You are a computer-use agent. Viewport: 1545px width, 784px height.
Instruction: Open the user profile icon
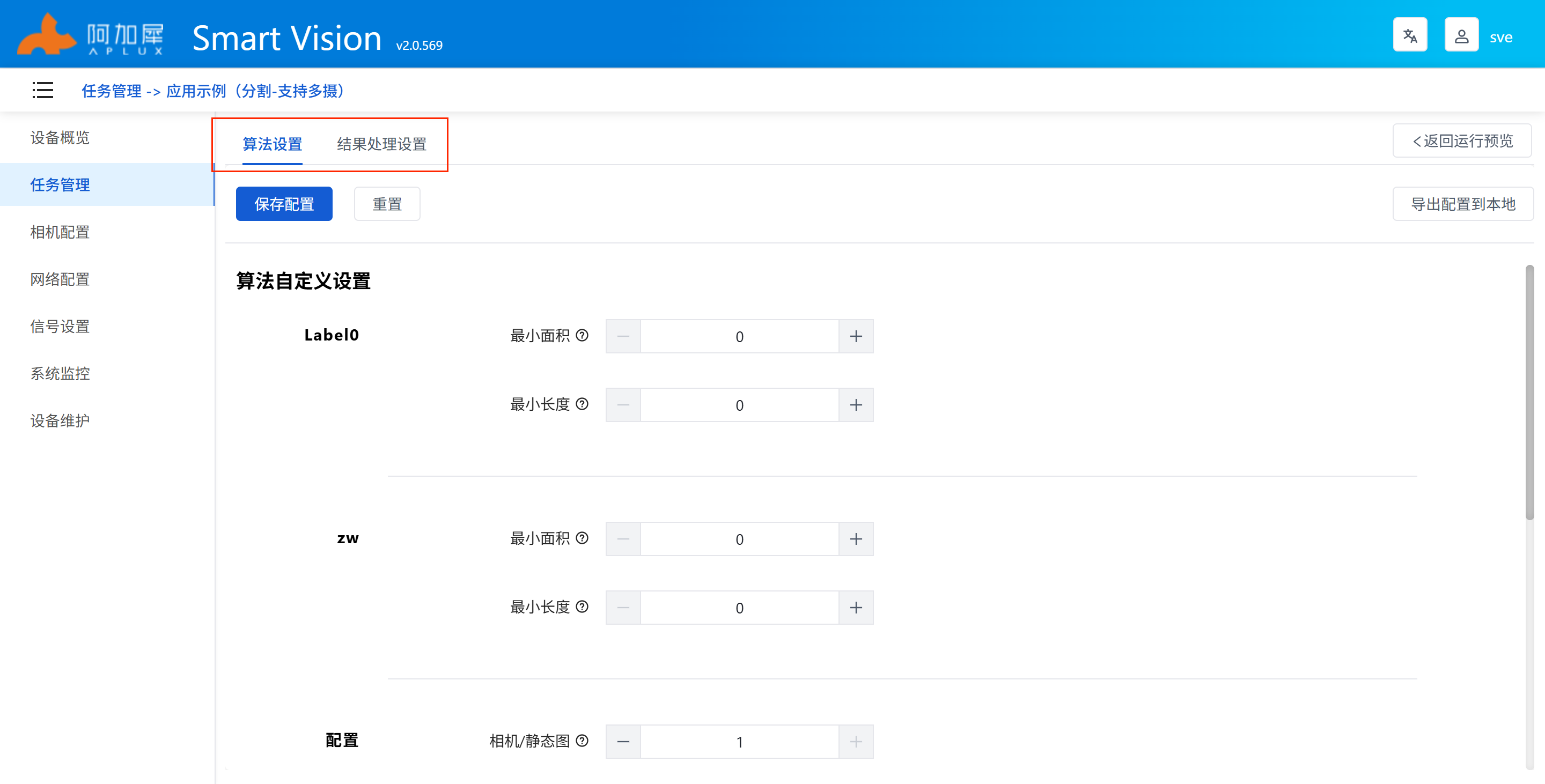1461,36
